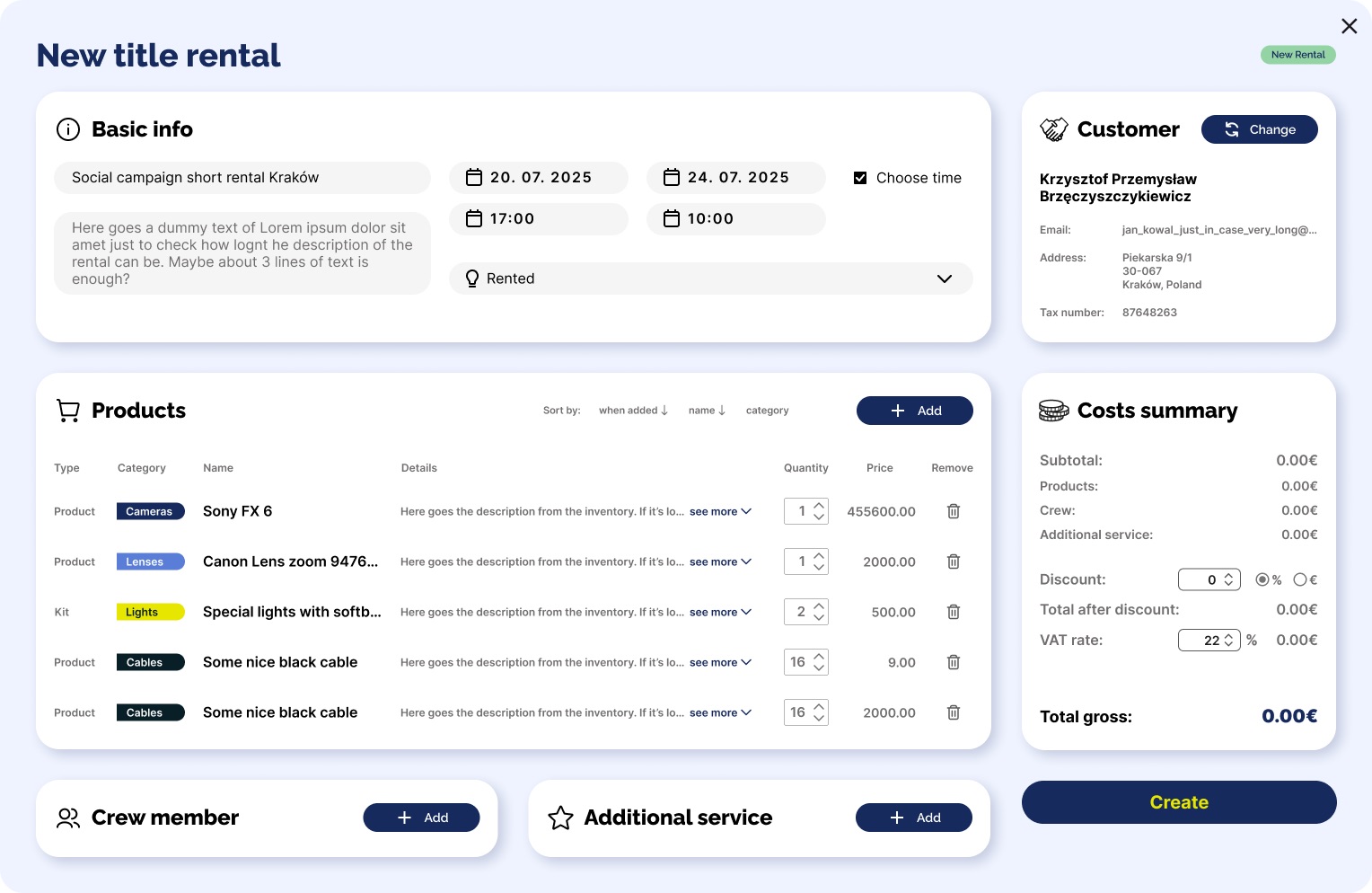
Task: Click calendar icon beside 10:00 time
Action: point(672,218)
